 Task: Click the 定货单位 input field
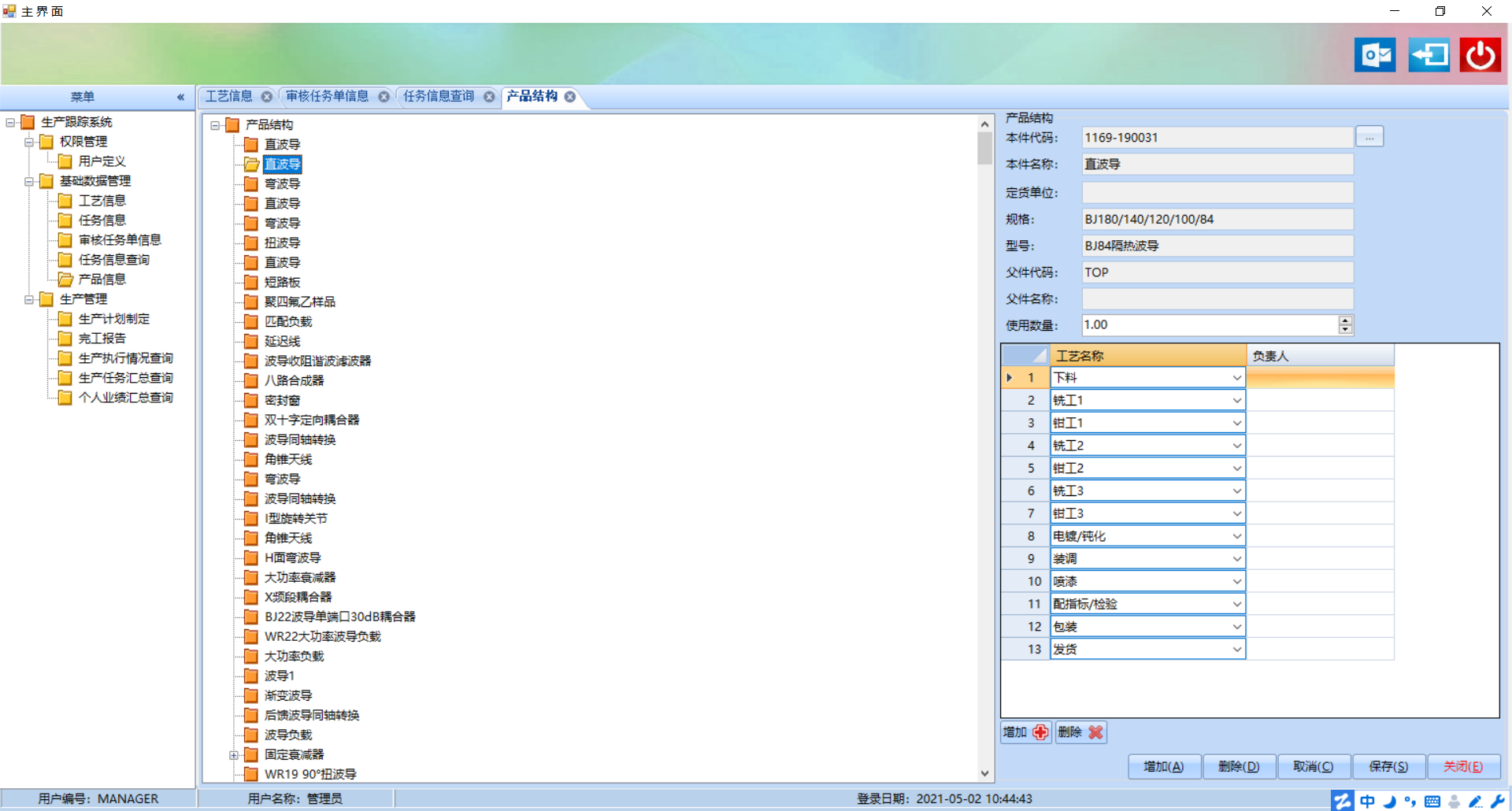pos(1217,193)
